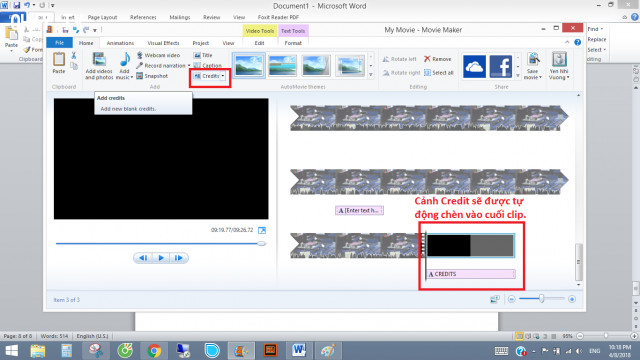Rotate right the selected clip
Image resolution: width=640 pixels, height=360 pixels.
pyautogui.click(x=401, y=73)
